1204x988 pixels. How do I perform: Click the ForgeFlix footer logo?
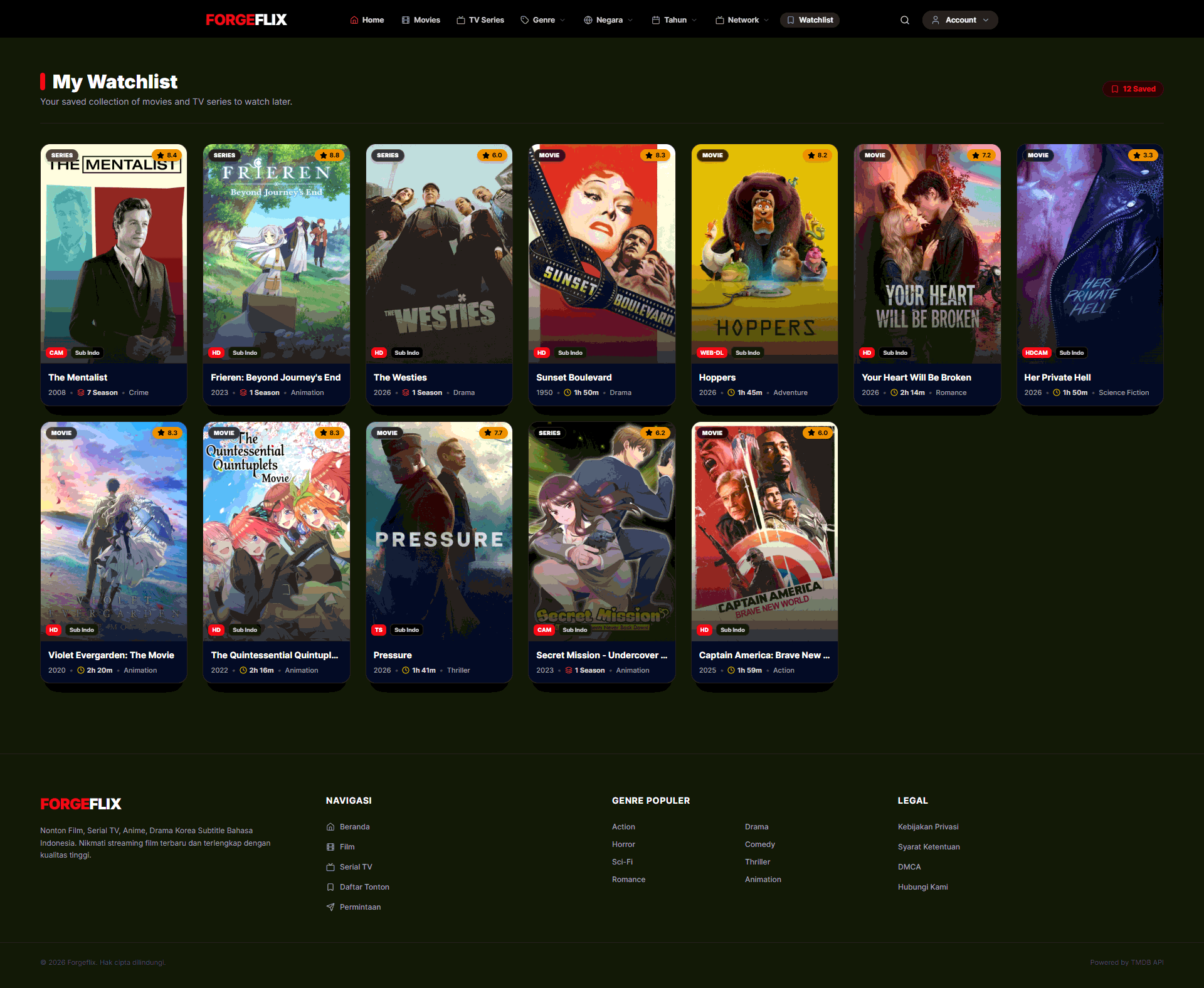81,804
